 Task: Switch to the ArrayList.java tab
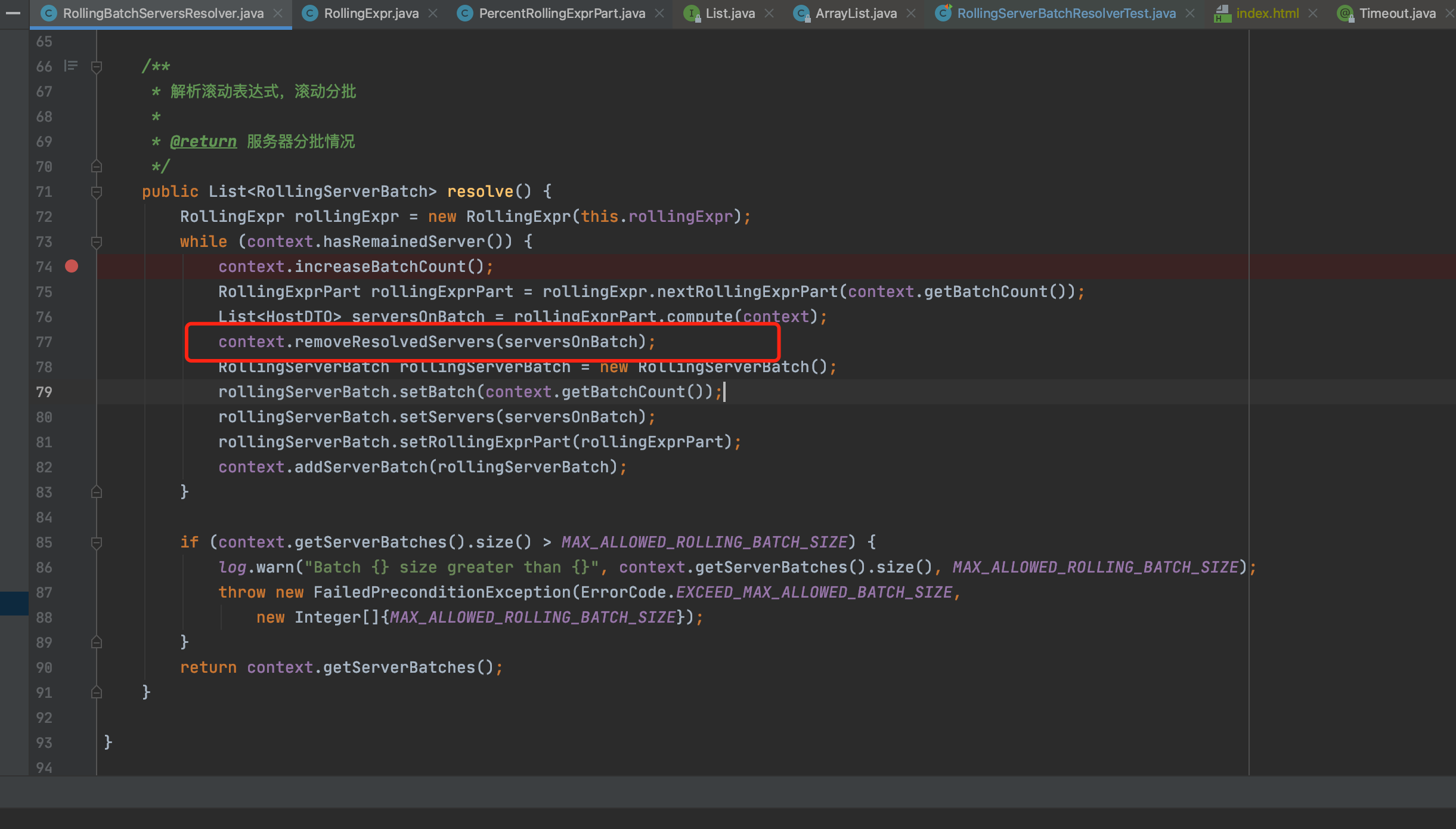point(855,13)
